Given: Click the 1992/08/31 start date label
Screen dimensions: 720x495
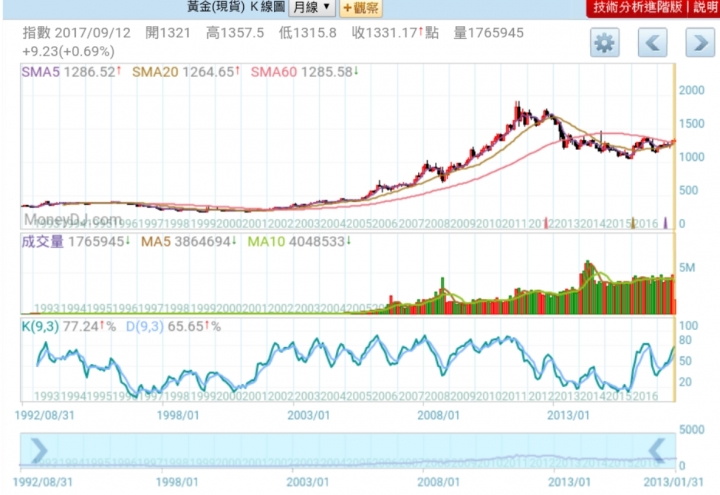Looking at the screenshot, I should (45, 415).
